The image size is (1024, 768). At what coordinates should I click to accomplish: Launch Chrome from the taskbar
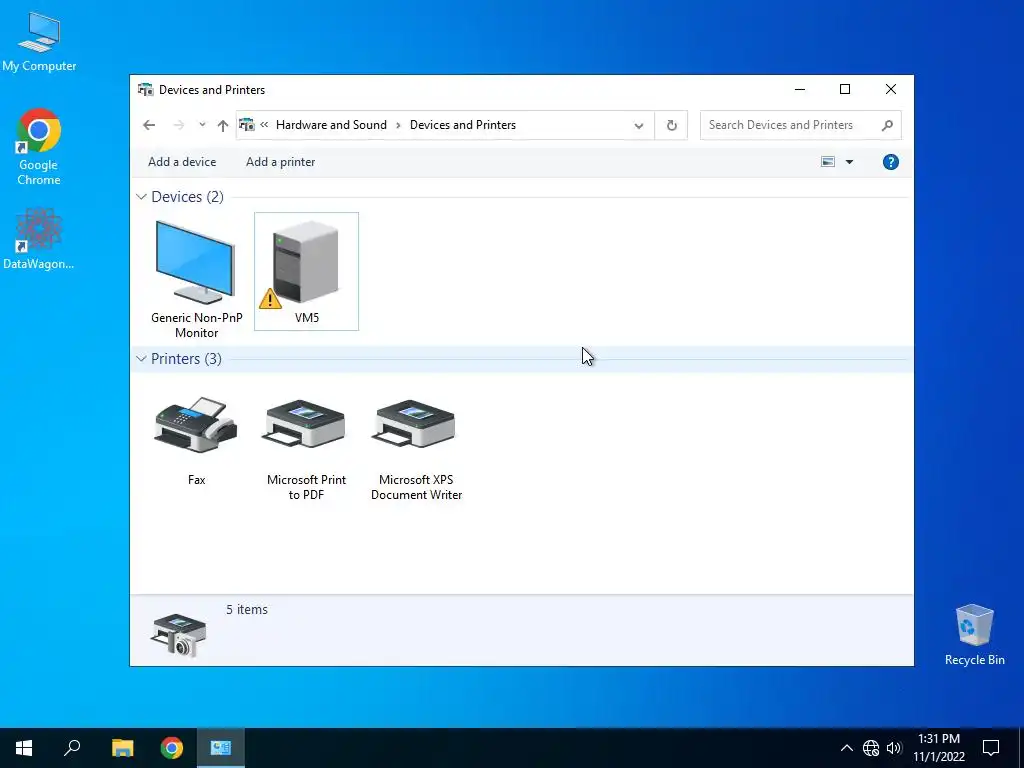pyautogui.click(x=172, y=748)
